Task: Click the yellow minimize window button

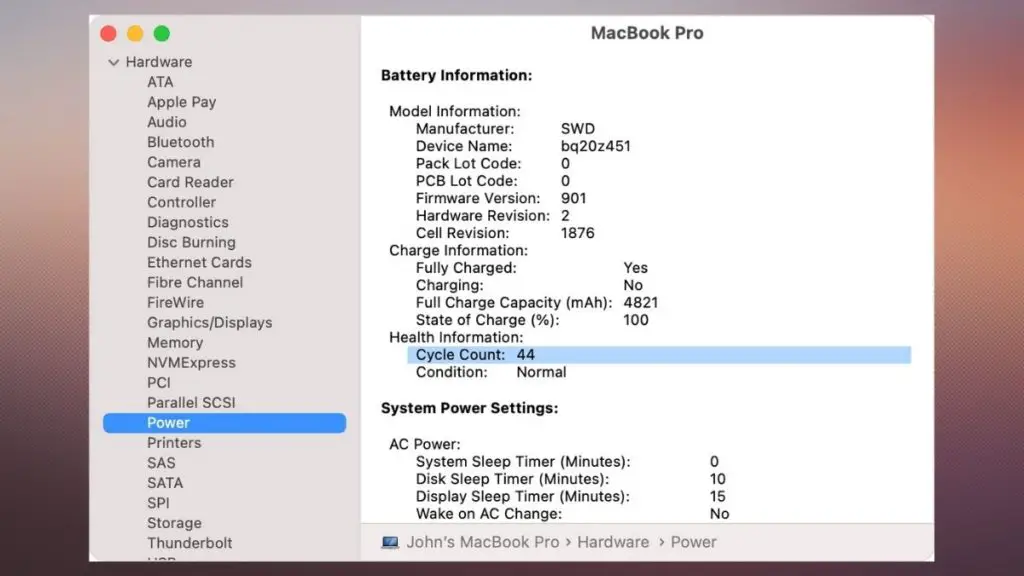Action: pos(135,33)
